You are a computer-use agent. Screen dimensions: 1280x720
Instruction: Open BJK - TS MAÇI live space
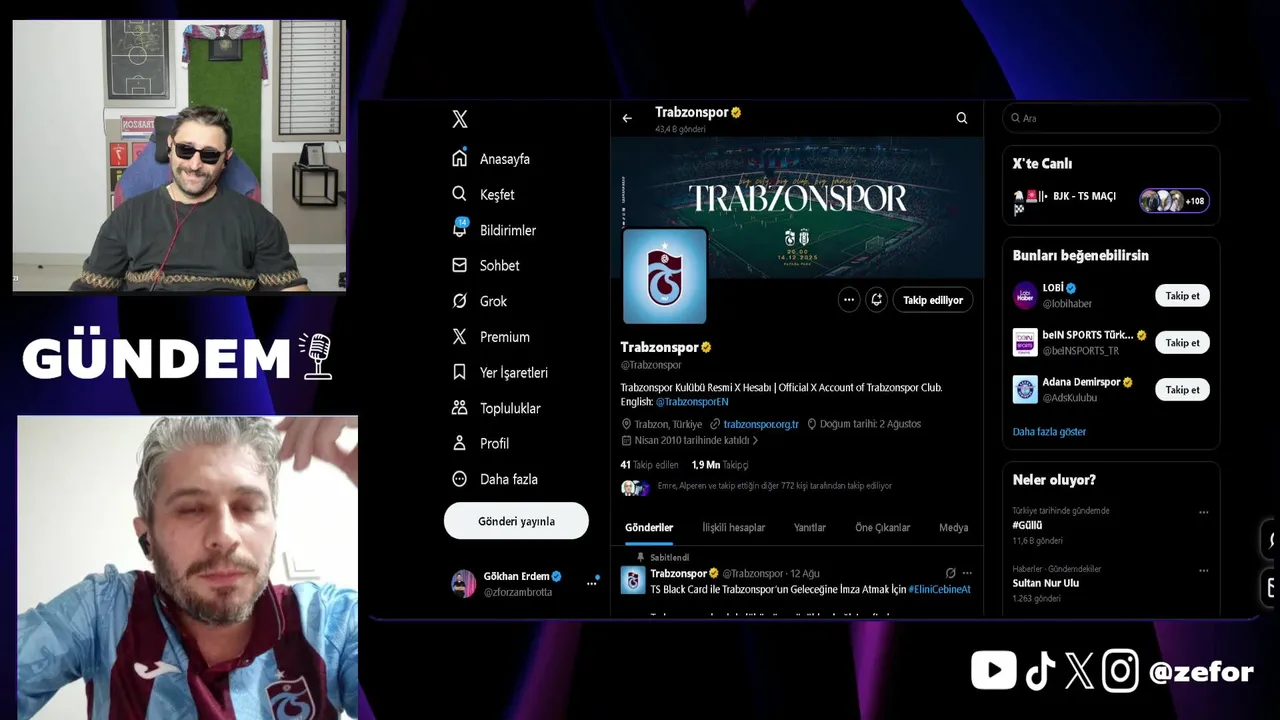[x=1083, y=197]
